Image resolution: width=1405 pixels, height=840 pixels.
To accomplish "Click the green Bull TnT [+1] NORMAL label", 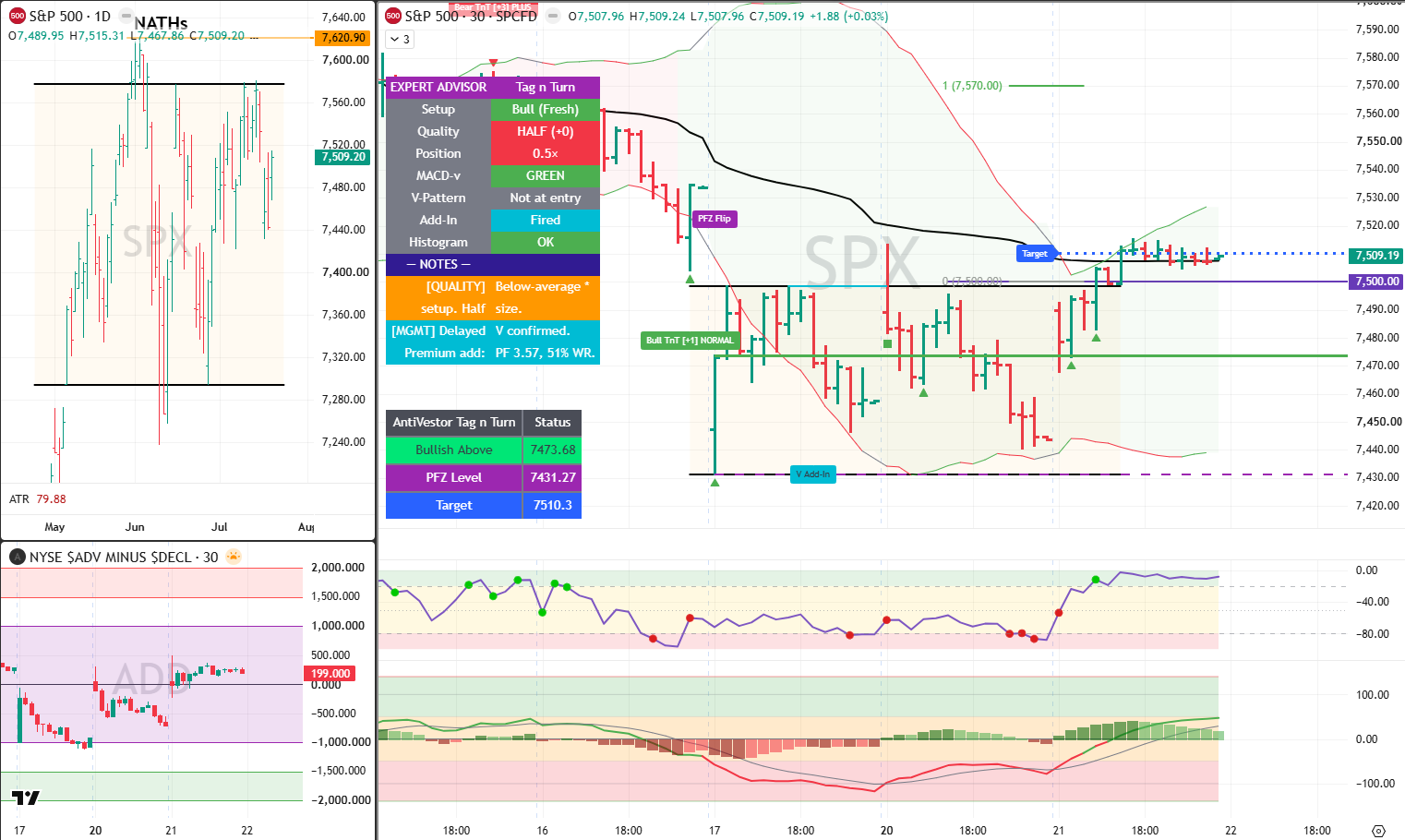I will 690,341.
